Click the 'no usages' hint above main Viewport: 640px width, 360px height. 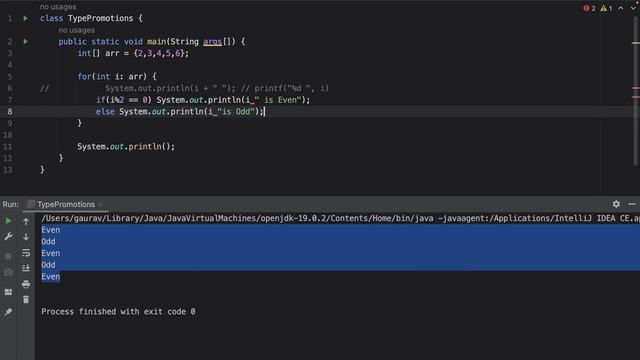coord(76,30)
